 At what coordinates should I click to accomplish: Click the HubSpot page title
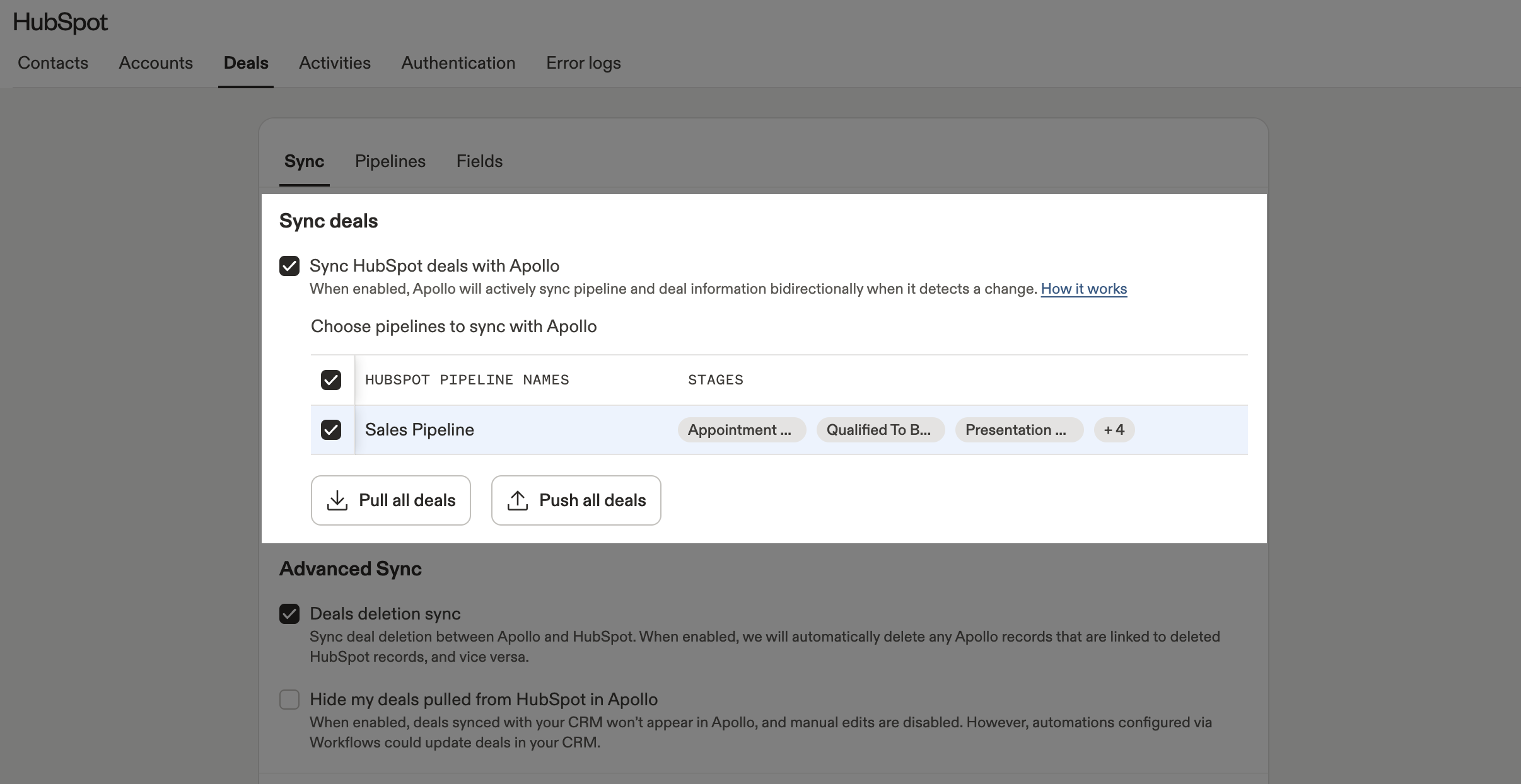tap(61, 23)
